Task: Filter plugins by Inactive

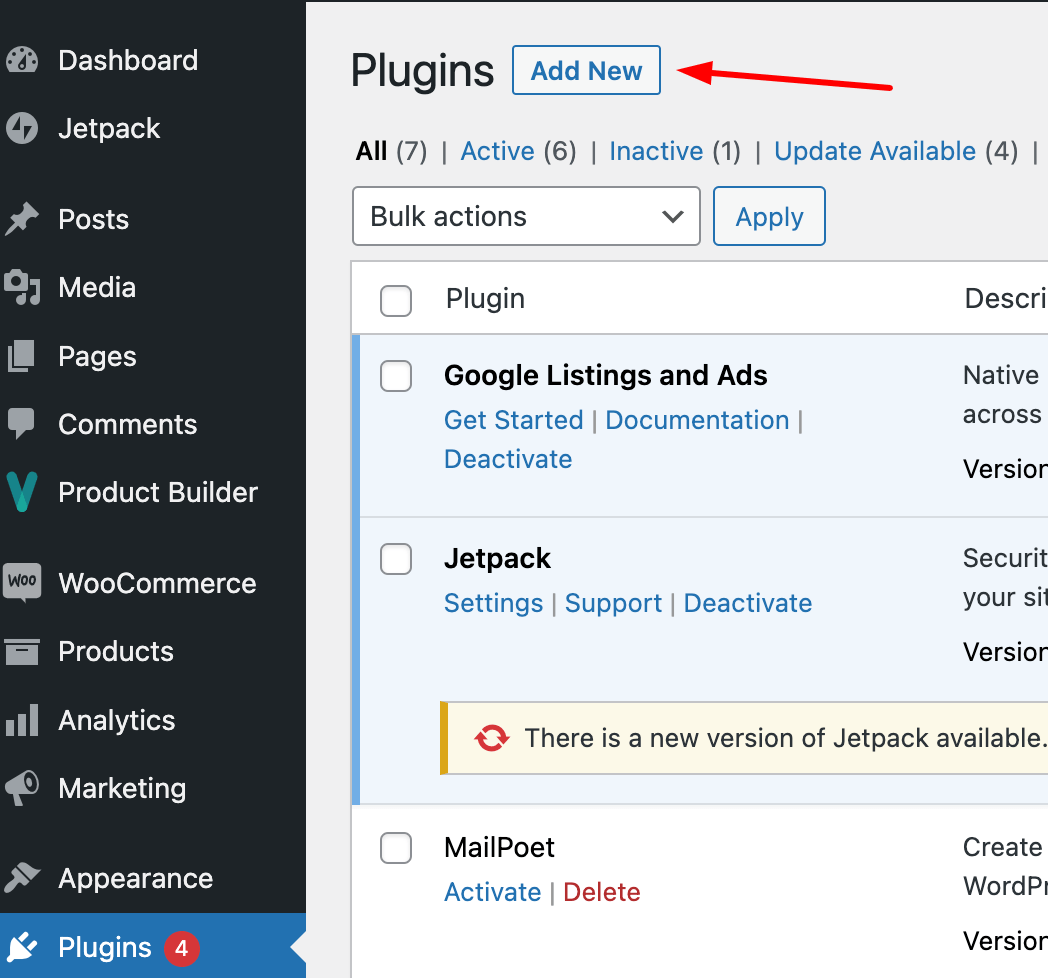Action: click(x=656, y=151)
